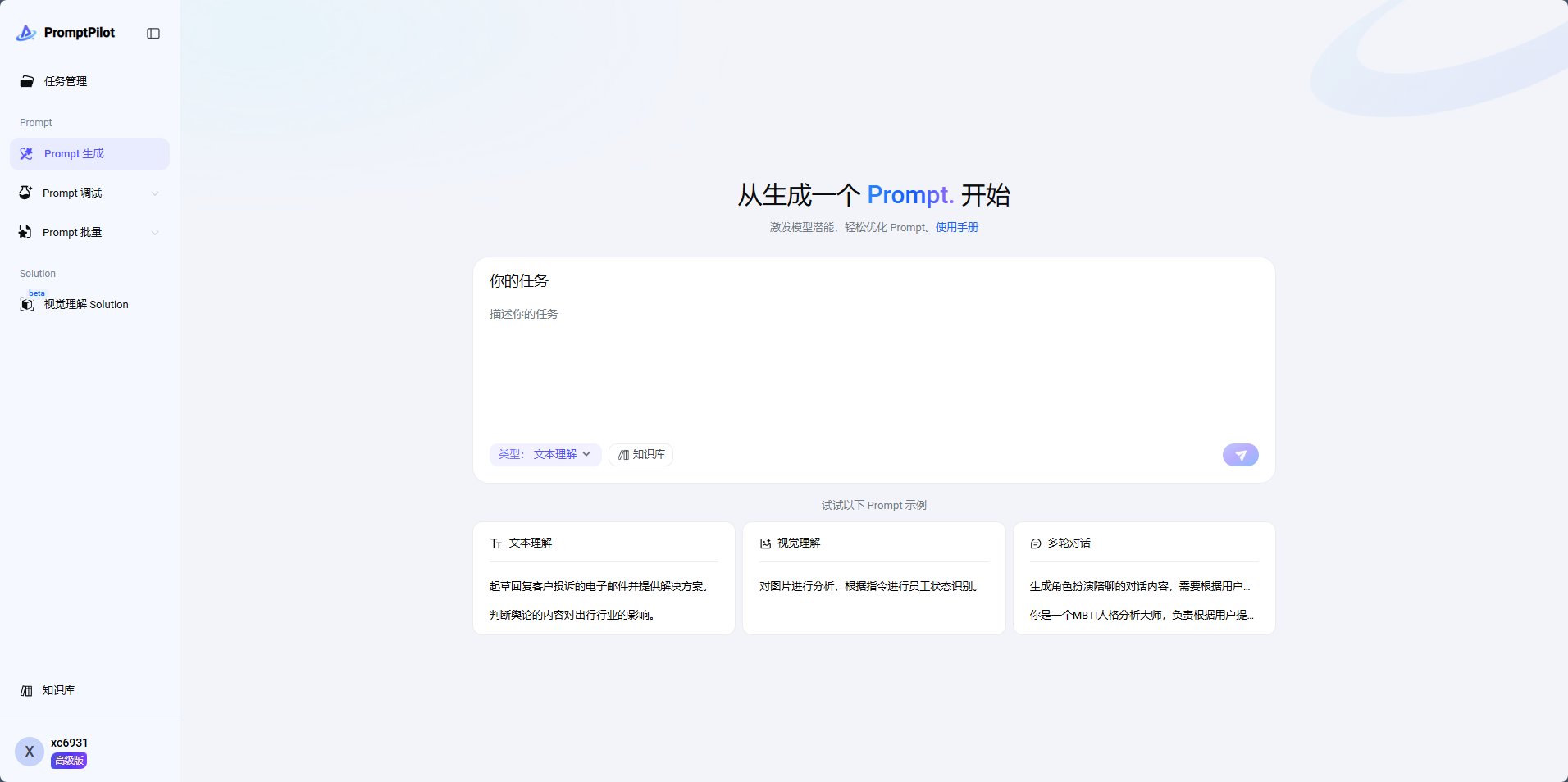Open Prompt 批量 menu item

point(89,233)
